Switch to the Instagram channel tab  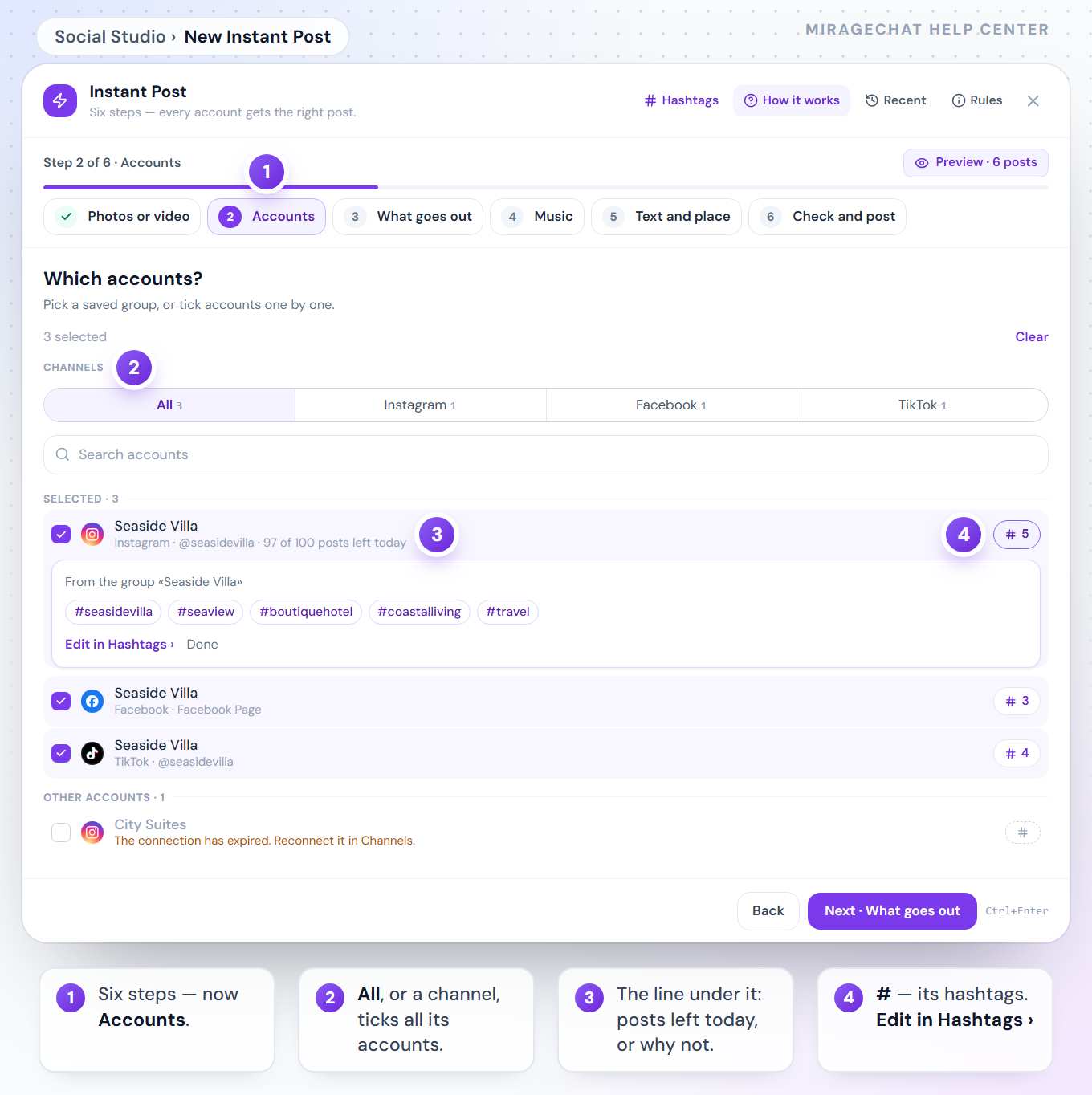[x=420, y=405]
